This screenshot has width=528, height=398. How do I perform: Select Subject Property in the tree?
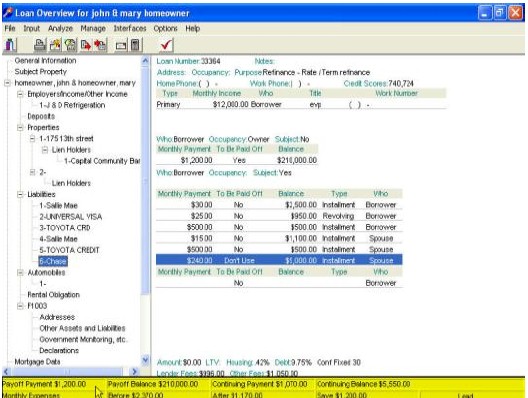coord(41,72)
